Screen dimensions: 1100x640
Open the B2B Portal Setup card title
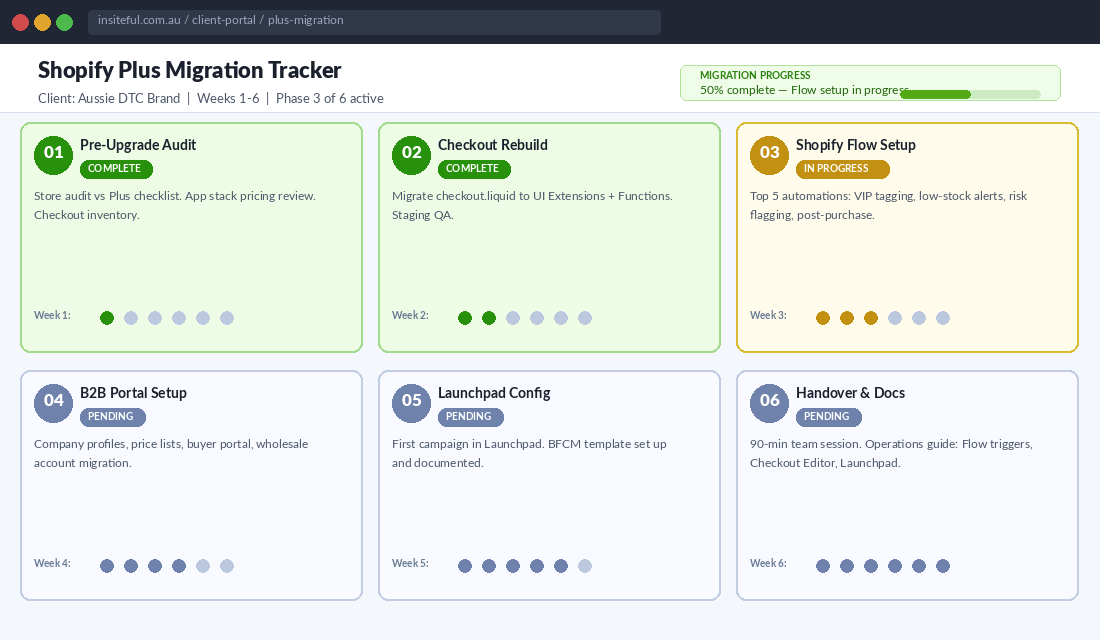pyautogui.click(x=133, y=393)
